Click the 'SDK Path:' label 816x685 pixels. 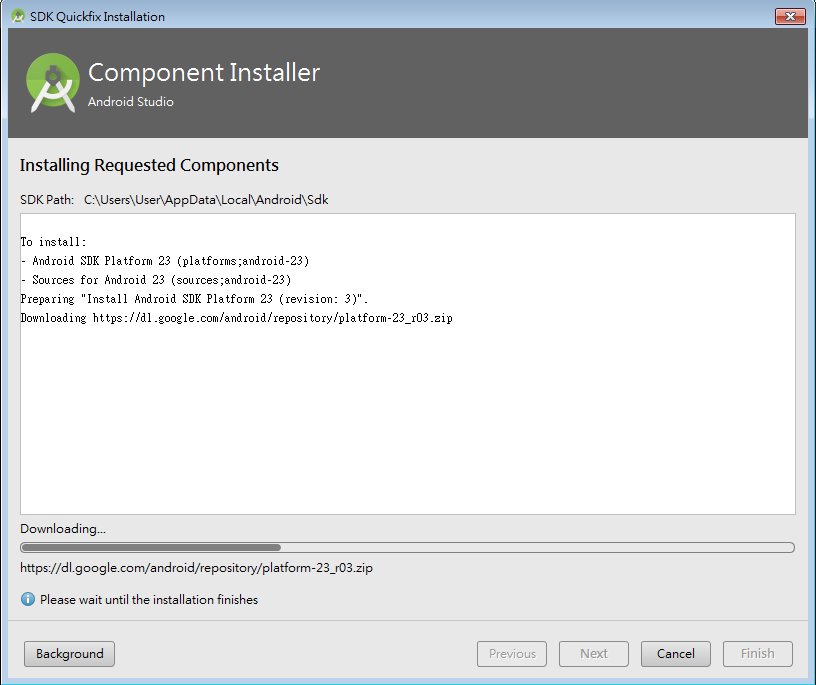(47, 200)
